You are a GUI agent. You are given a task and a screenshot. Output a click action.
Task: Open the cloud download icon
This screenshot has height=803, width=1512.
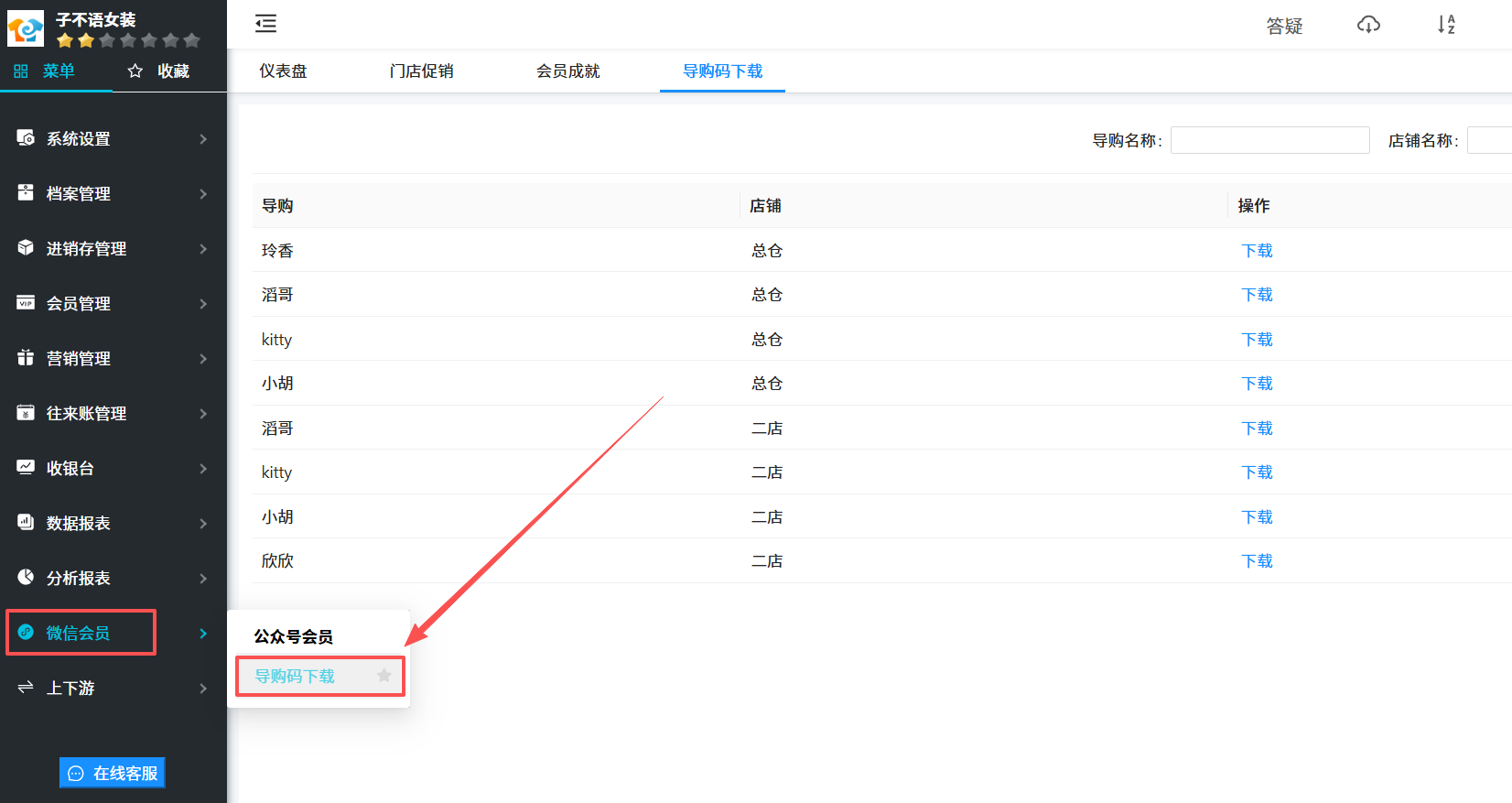click(x=1368, y=25)
